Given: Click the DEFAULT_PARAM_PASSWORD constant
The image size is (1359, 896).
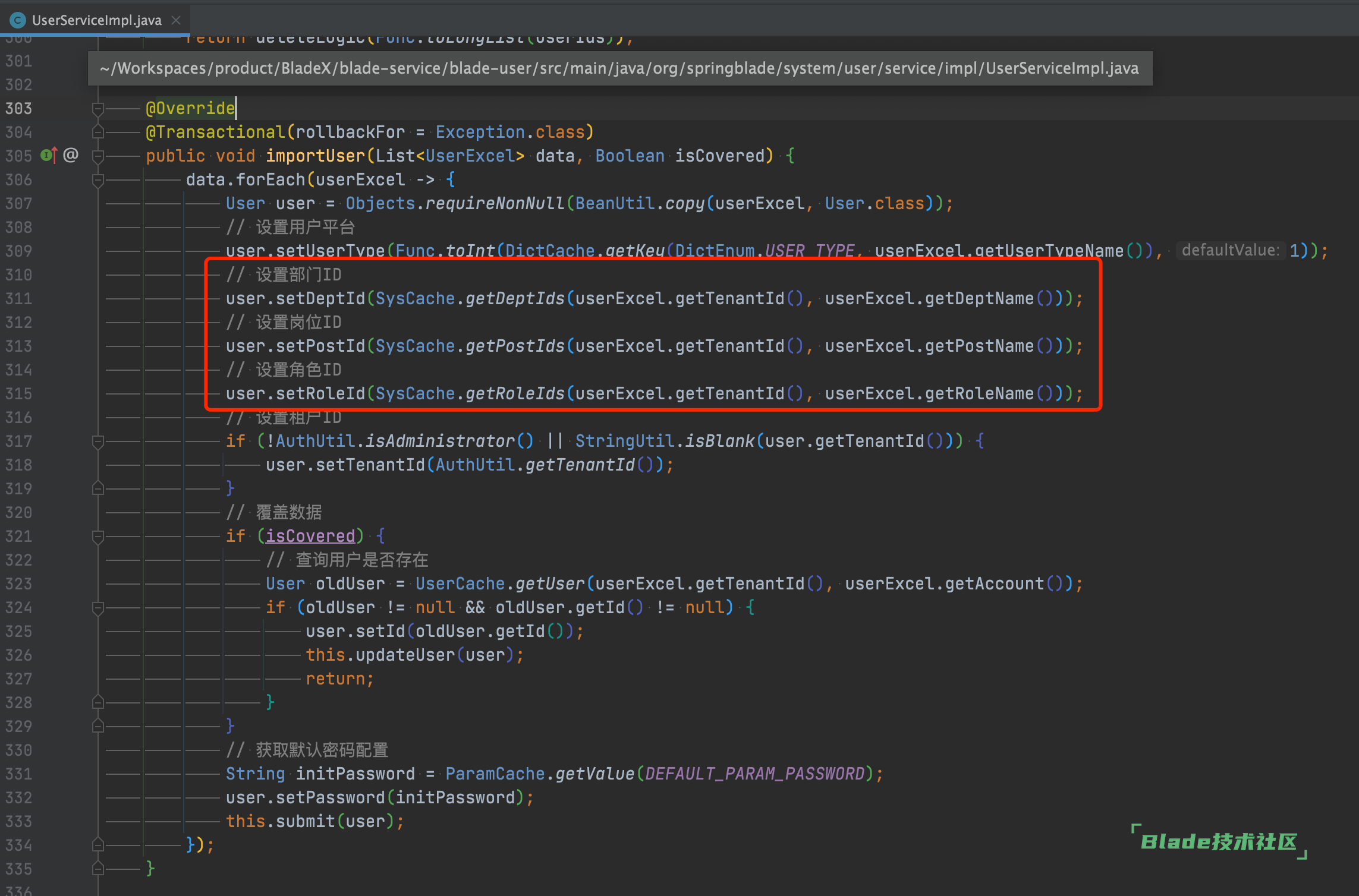Looking at the screenshot, I should (x=755, y=774).
